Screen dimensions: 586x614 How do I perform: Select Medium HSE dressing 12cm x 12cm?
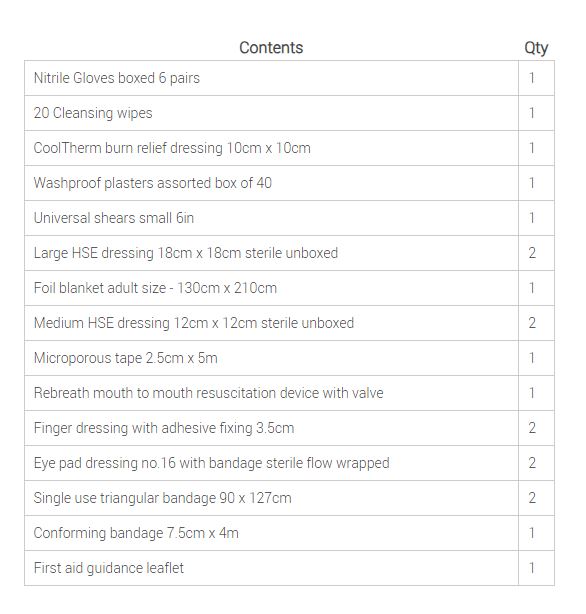point(289,323)
